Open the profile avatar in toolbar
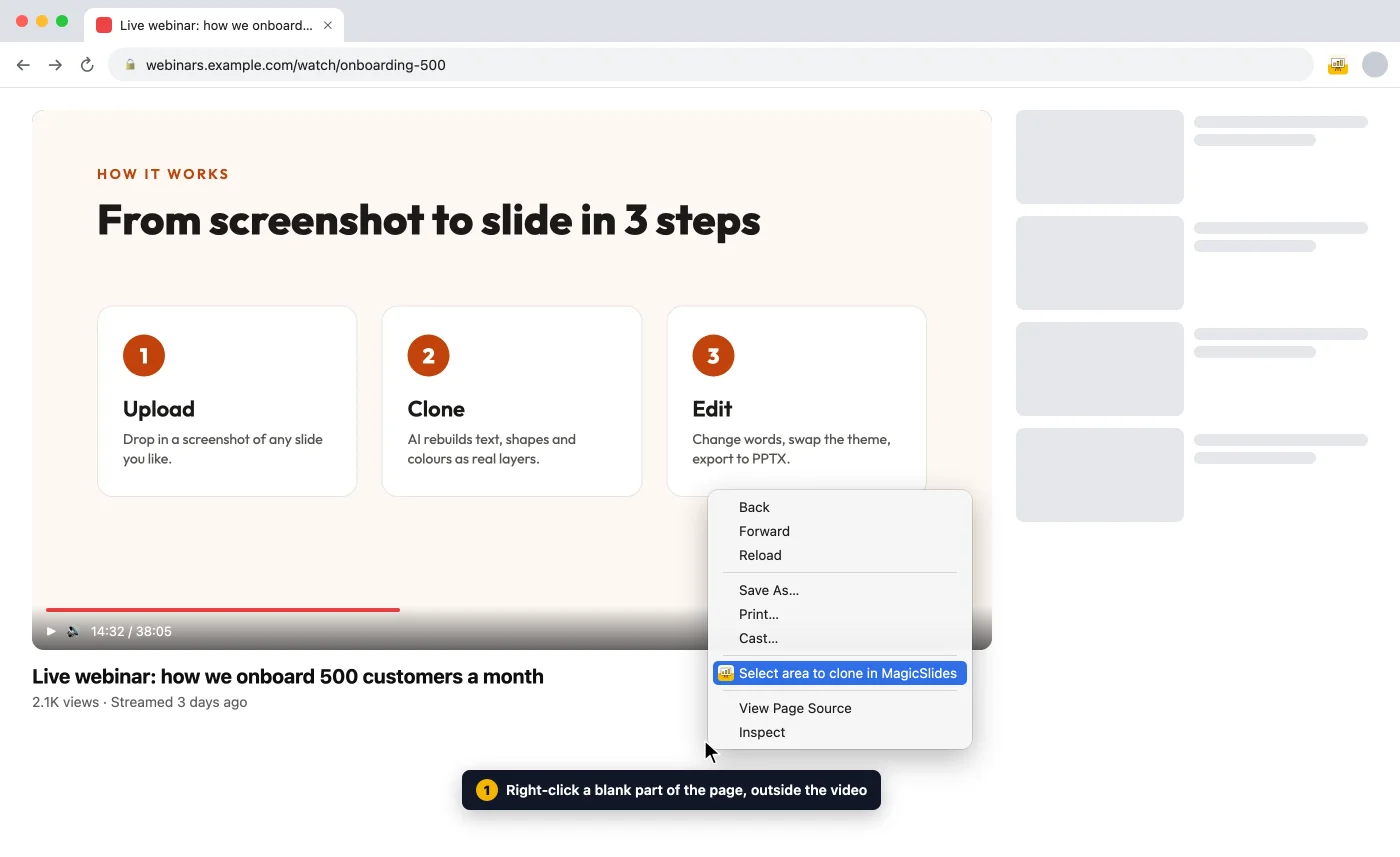This screenshot has width=1400, height=857. pos(1375,65)
